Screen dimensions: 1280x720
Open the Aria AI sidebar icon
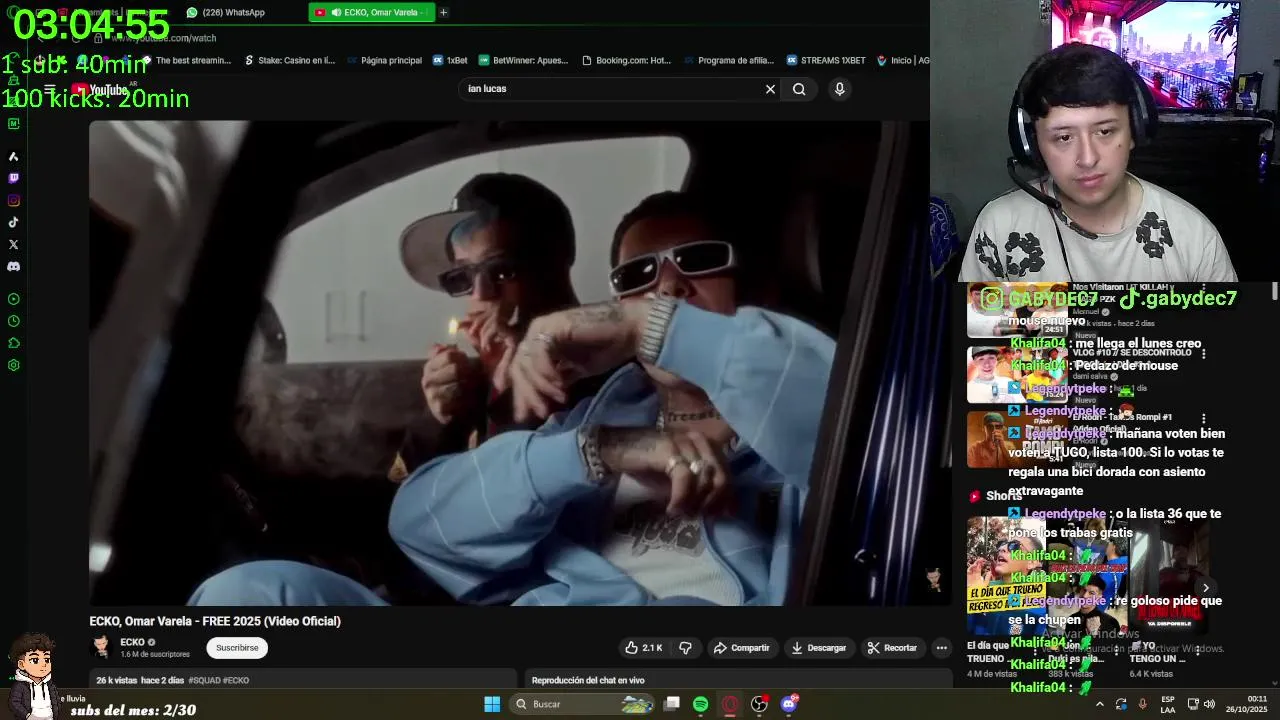13,156
